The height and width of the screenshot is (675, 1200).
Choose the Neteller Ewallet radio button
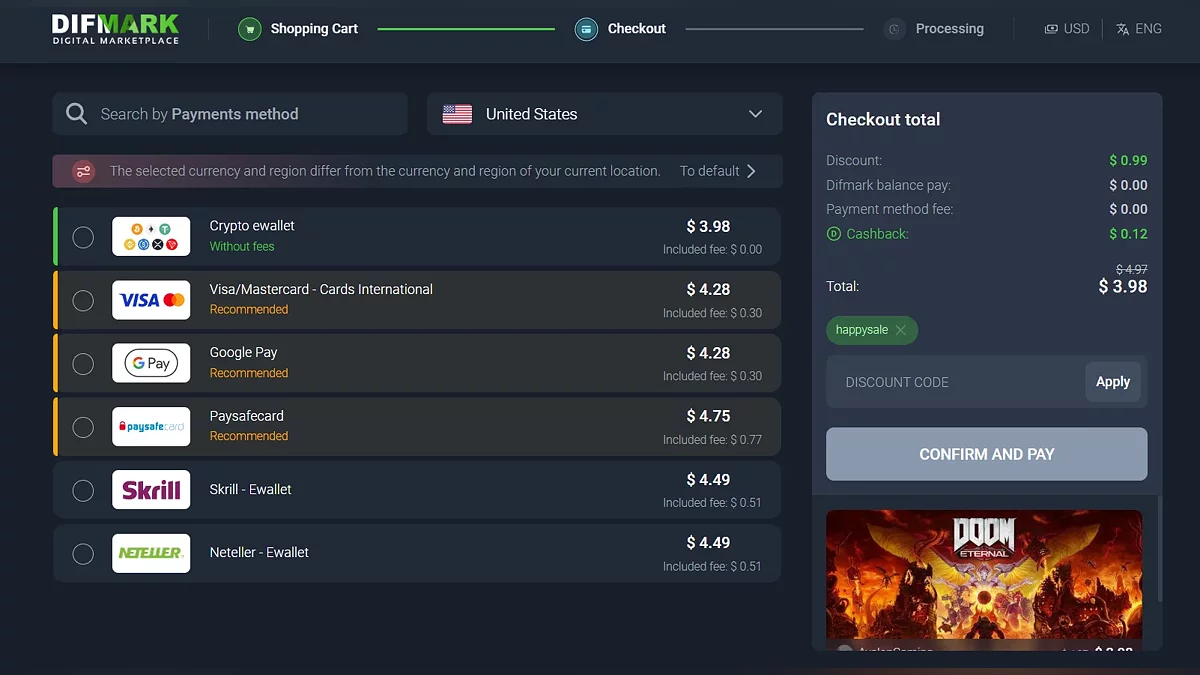(83, 553)
